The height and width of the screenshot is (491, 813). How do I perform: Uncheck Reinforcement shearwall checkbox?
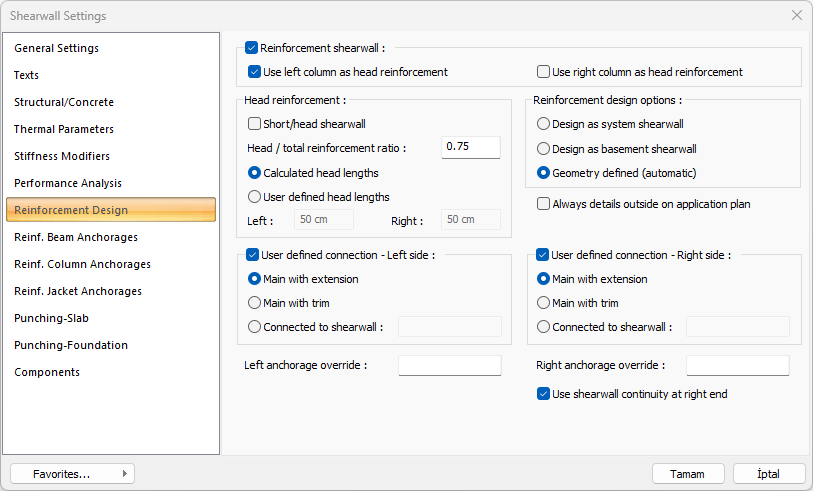pos(252,47)
